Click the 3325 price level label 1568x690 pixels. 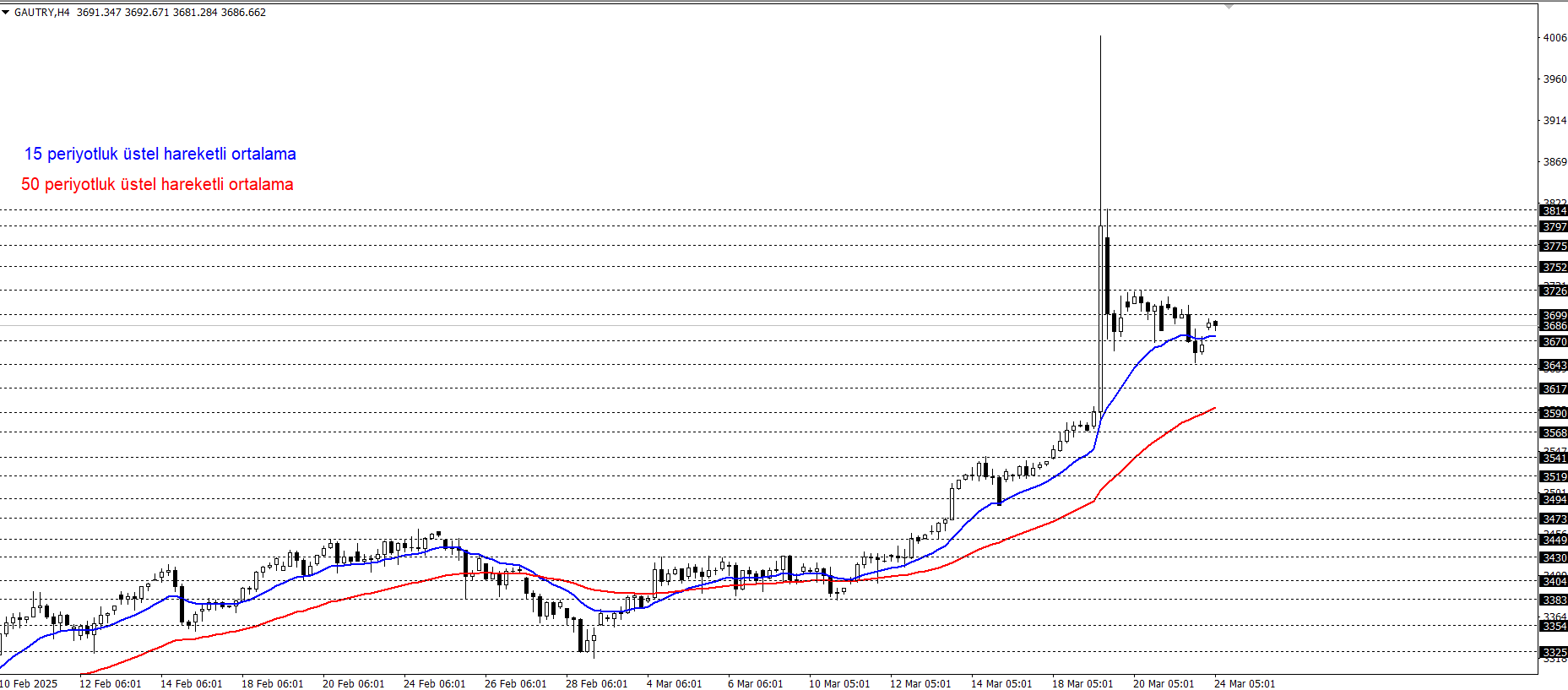1554,652
